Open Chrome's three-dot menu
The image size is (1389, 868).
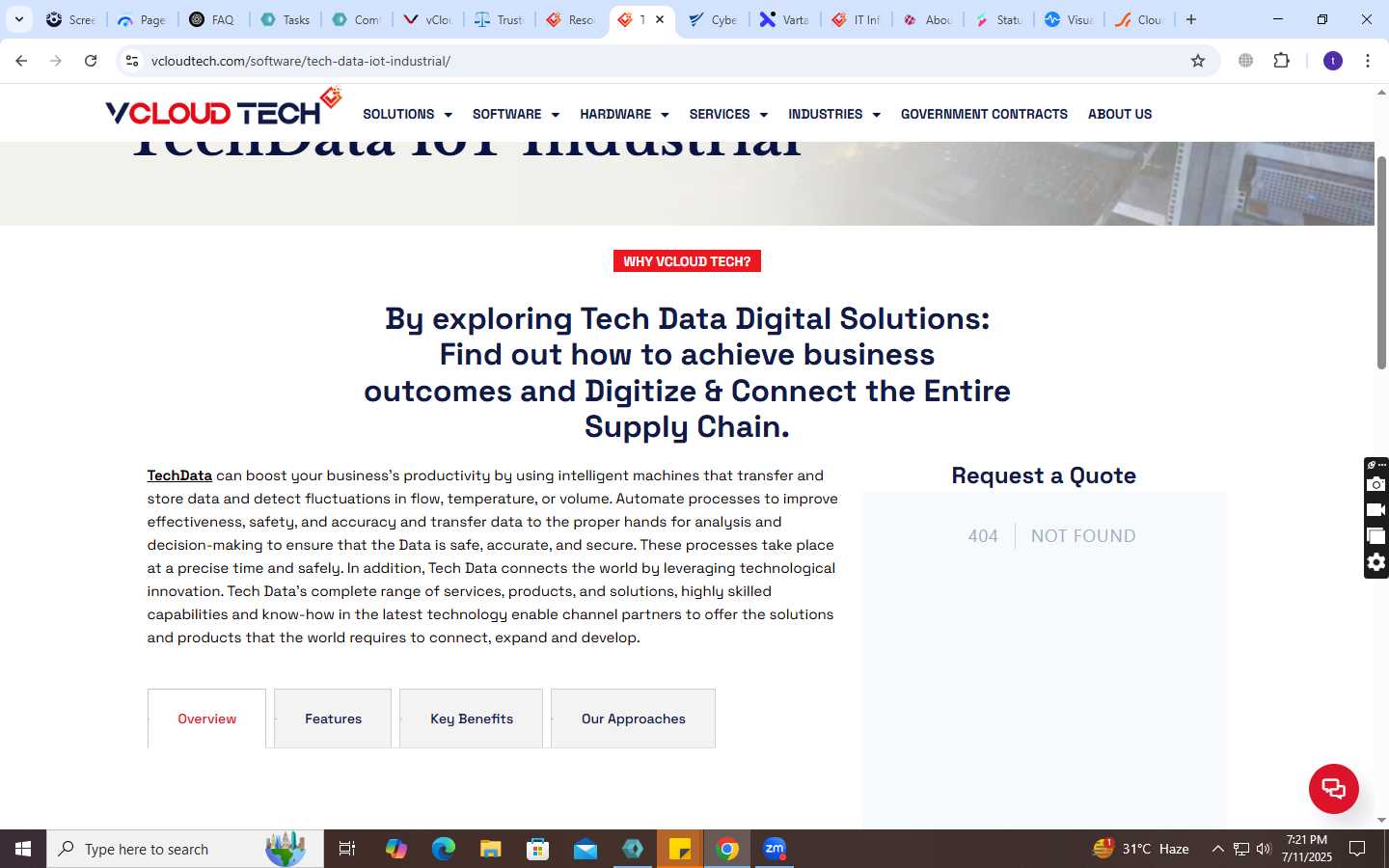click(x=1368, y=61)
